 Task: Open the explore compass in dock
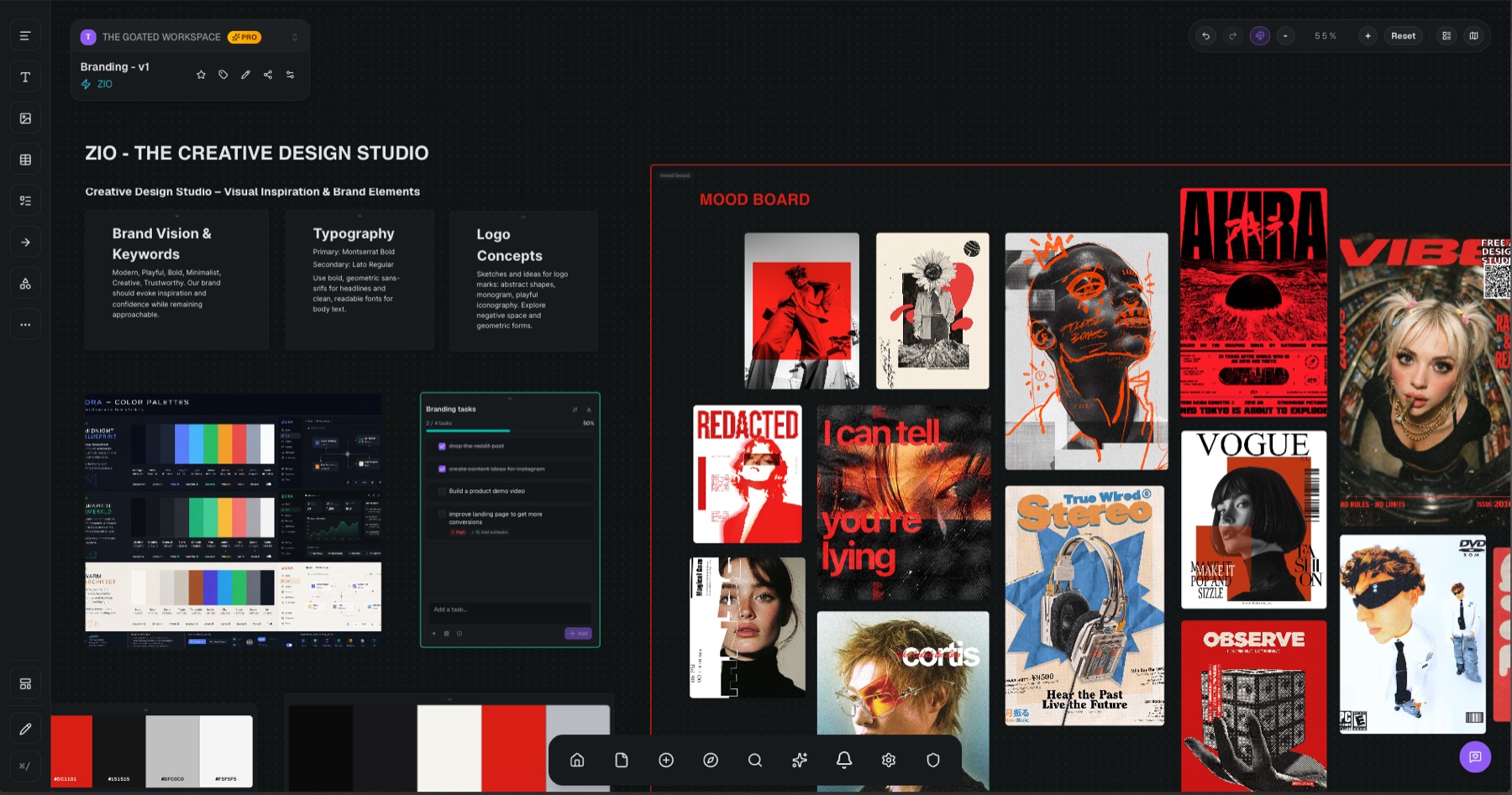(x=711, y=760)
